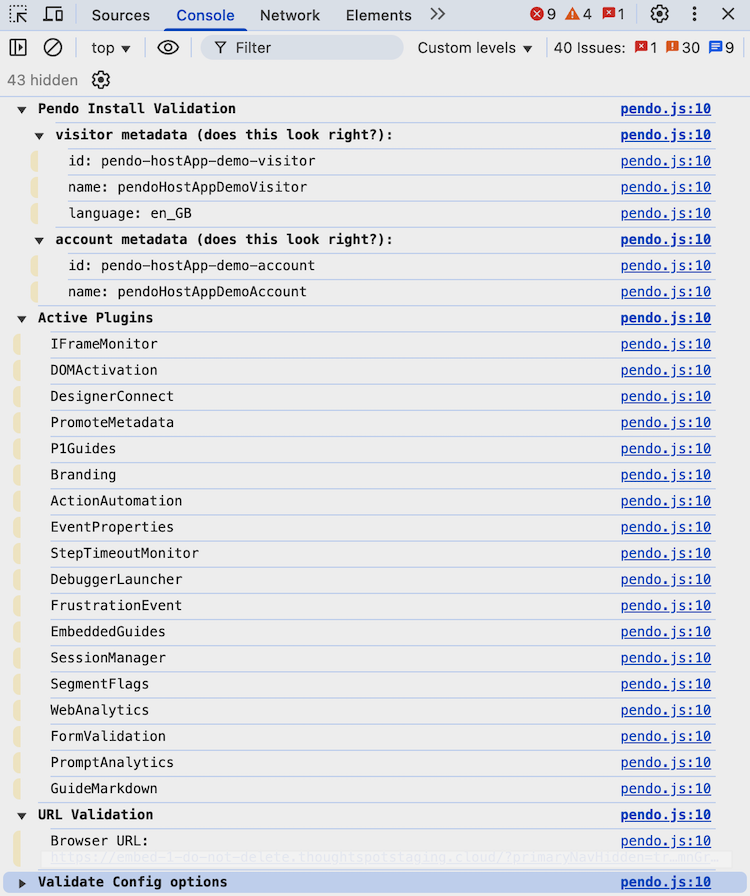Click the issues flag badge showing 1
The width and height of the screenshot is (750, 896).
point(613,14)
